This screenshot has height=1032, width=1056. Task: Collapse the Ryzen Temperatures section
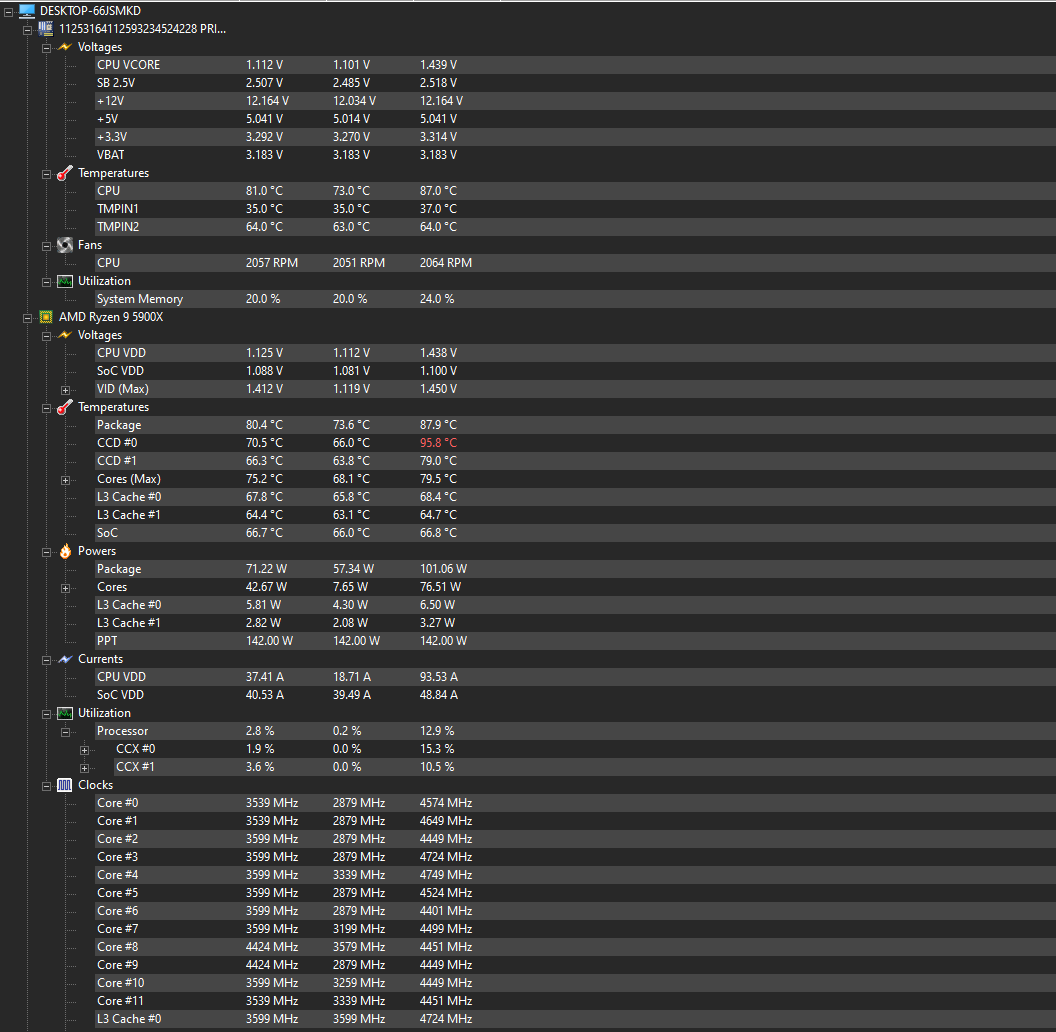(46, 408)
